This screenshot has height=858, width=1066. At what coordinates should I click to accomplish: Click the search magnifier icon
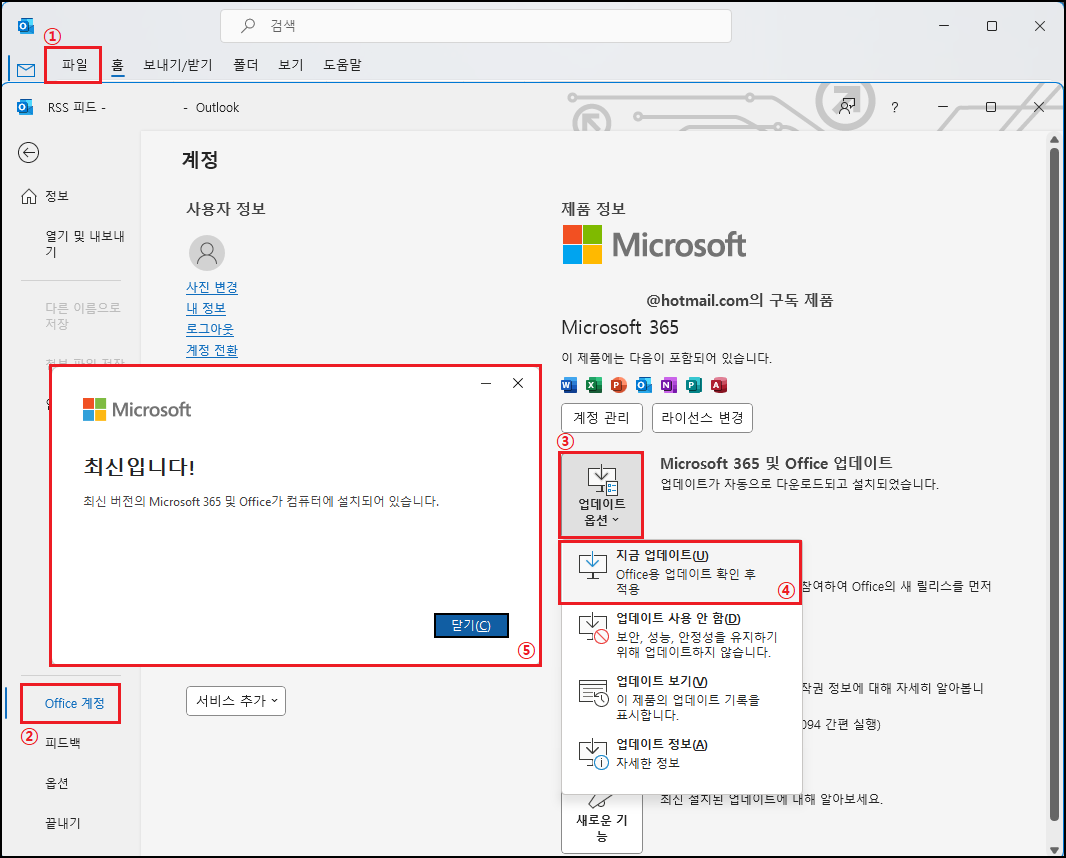click(x=248, y=26)
